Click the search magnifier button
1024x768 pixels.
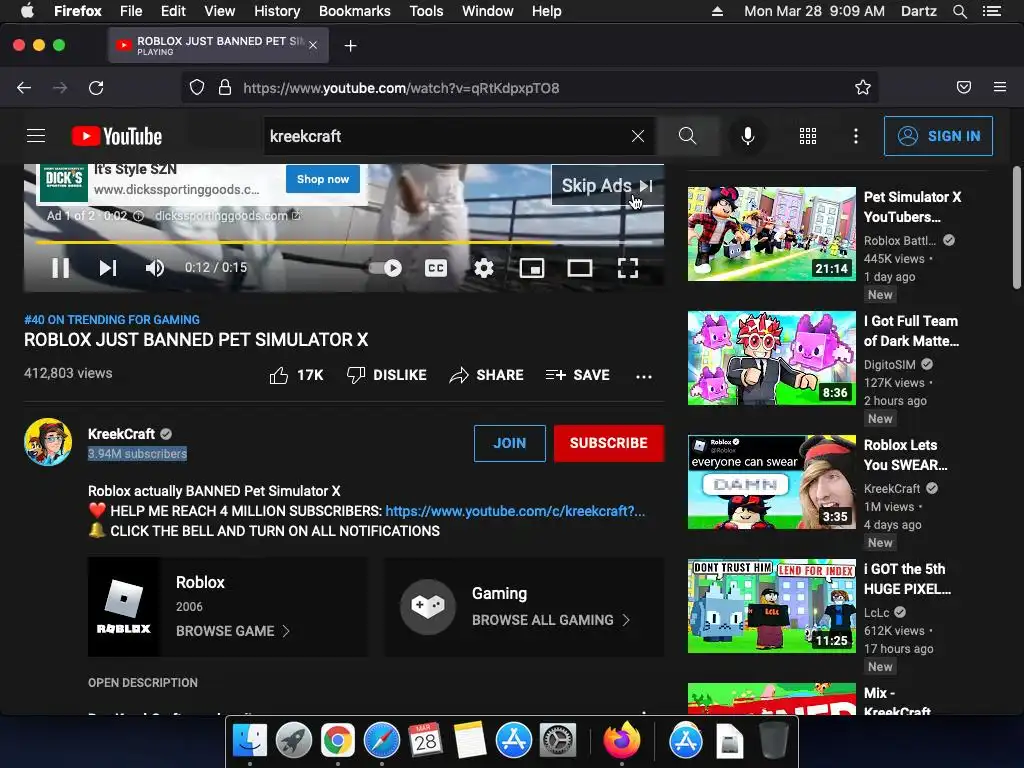click(x=687, y=136)
